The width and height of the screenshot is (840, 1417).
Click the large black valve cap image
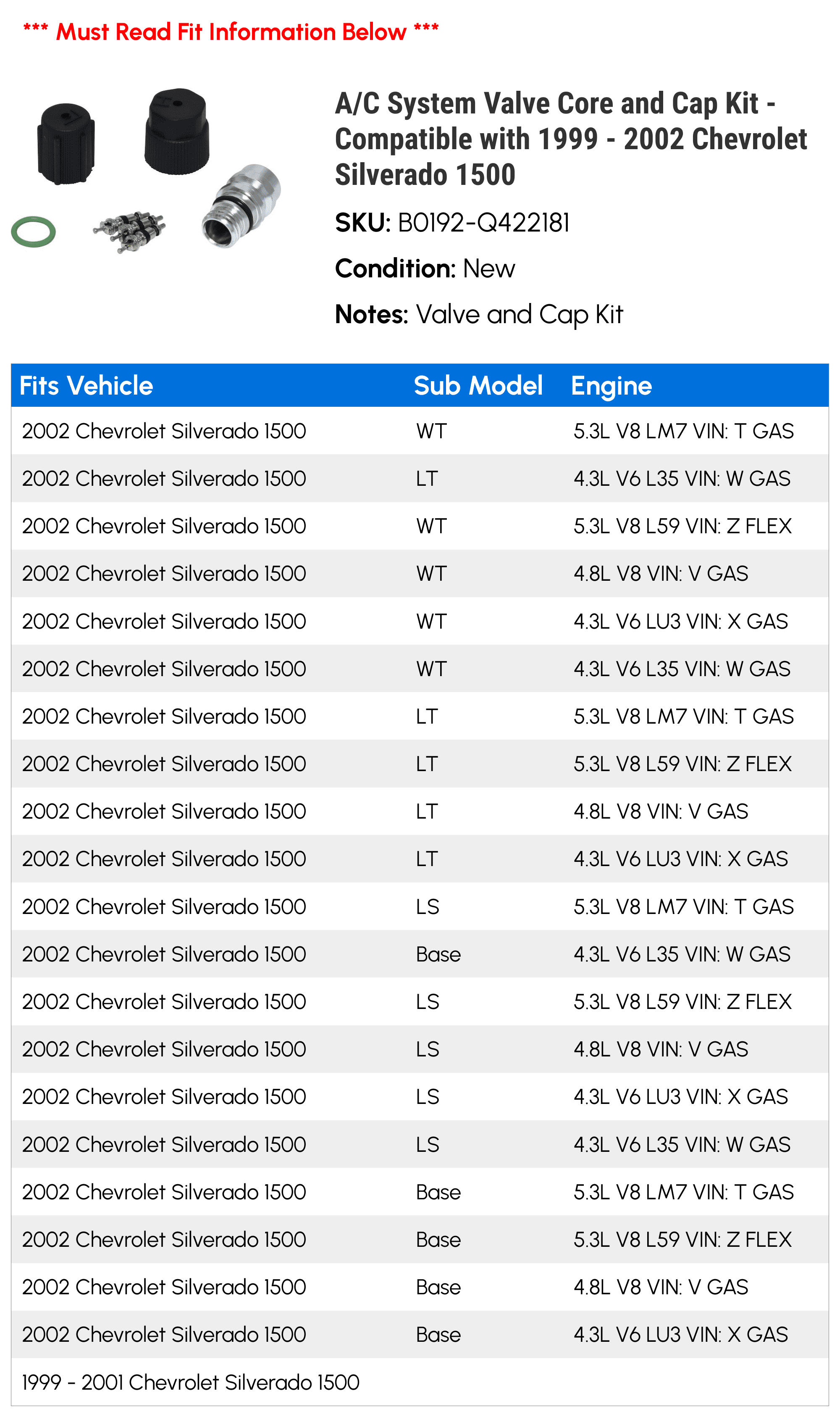tap(176, 131)
